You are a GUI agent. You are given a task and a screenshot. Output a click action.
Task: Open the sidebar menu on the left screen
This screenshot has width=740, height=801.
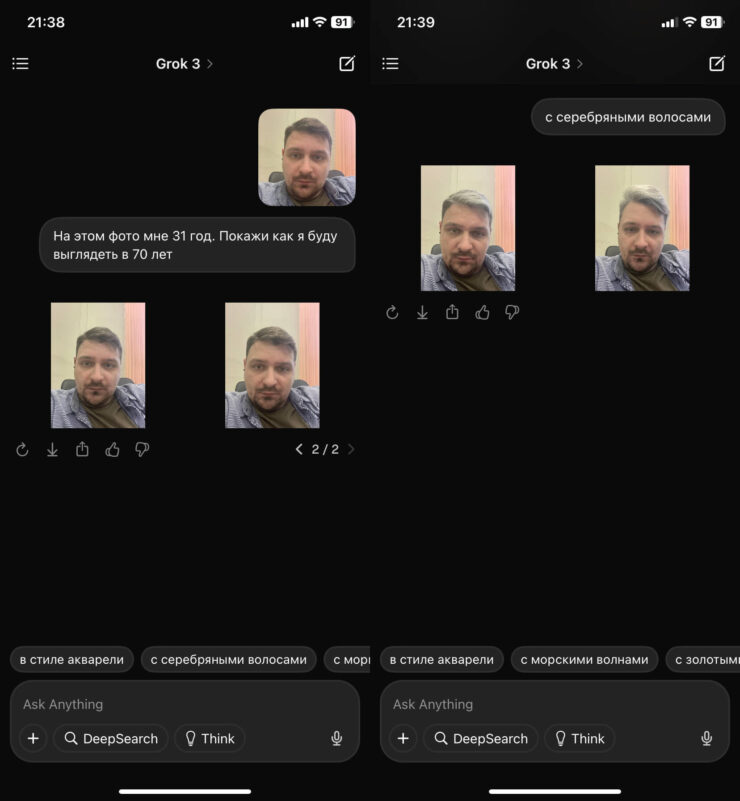20,64
